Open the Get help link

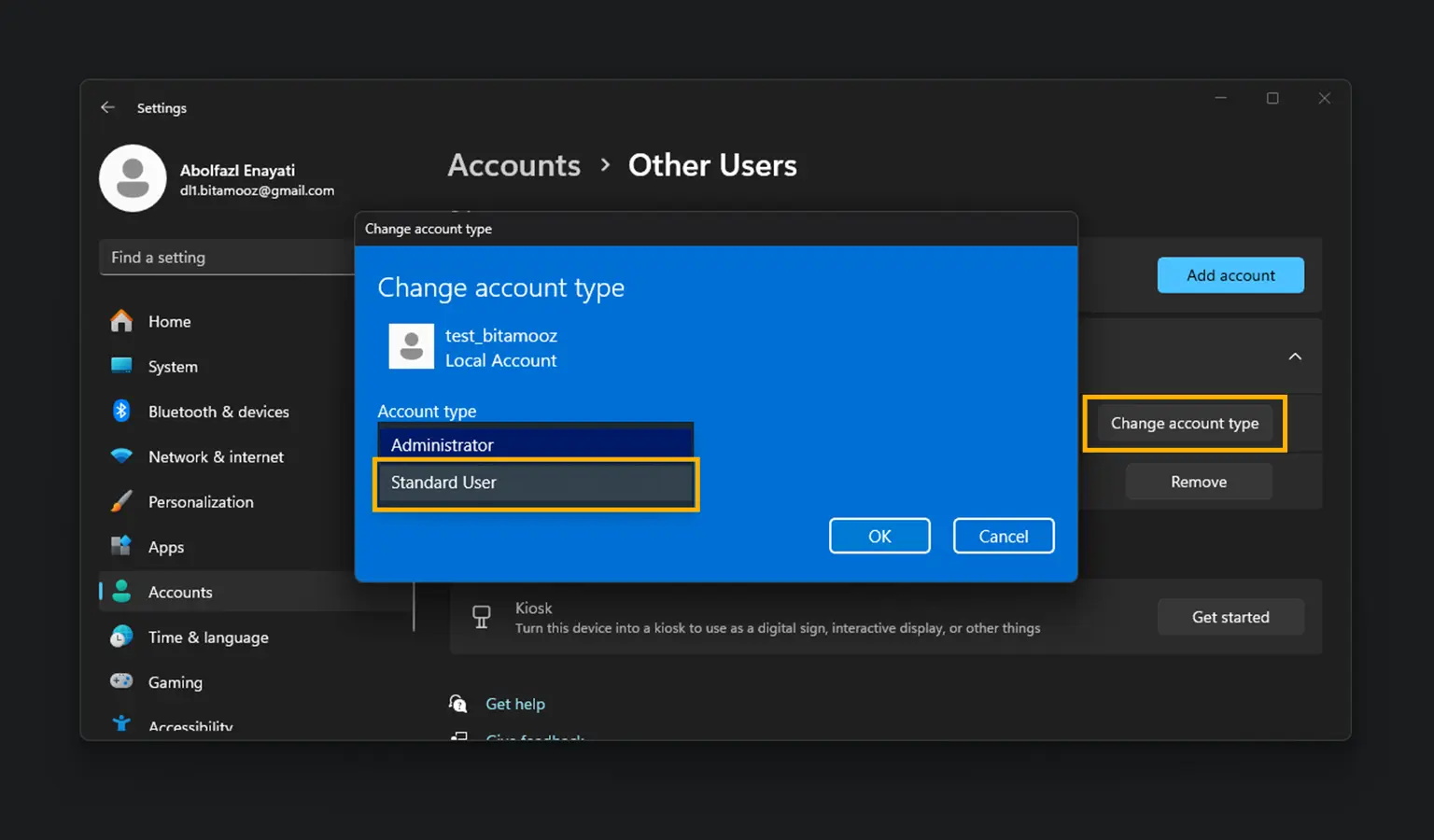(514, 704)
